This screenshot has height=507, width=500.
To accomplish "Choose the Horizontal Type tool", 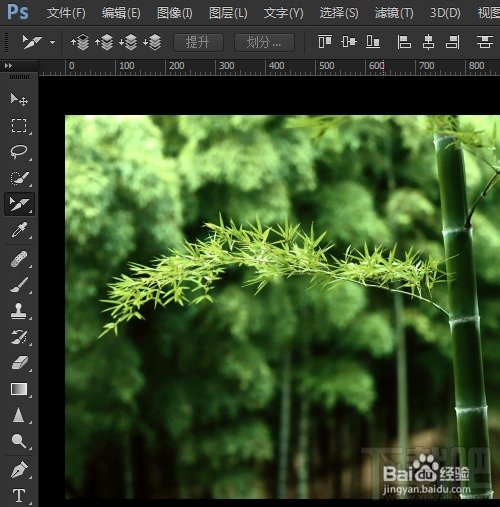I will tap(19, 496).
